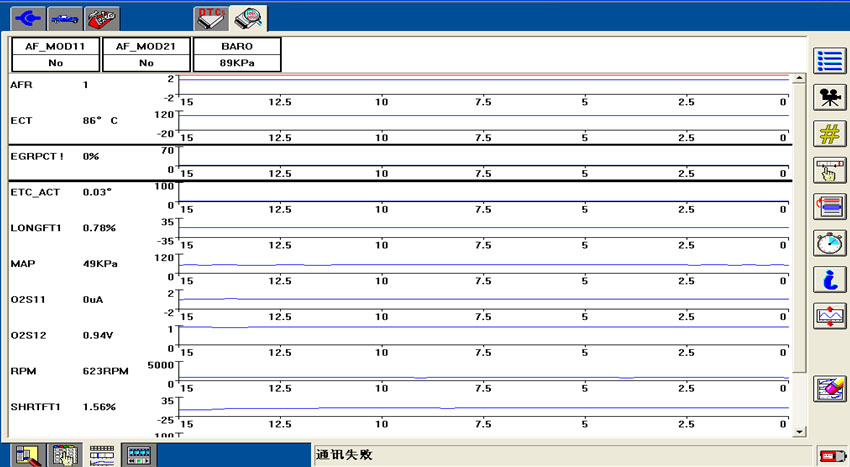
Task: Click the 0.94V O2S12 value
Action: (98, 335)
